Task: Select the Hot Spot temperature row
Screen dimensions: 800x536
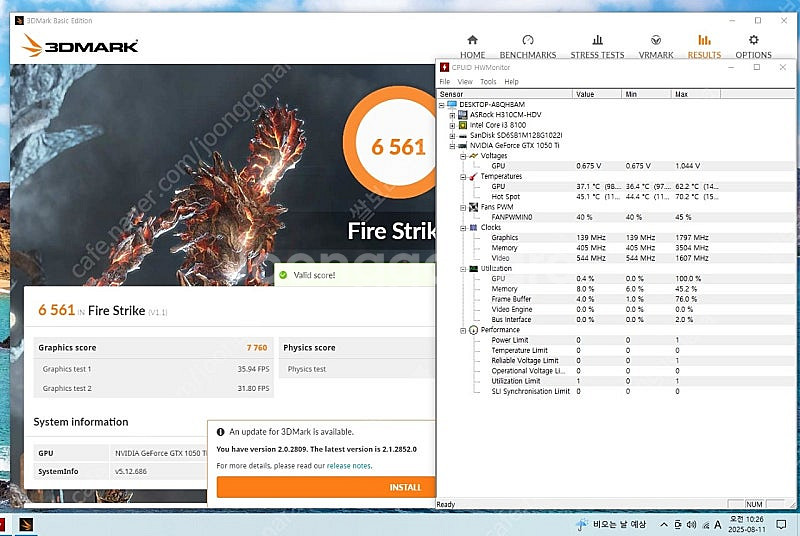Action: coord(616,197)
